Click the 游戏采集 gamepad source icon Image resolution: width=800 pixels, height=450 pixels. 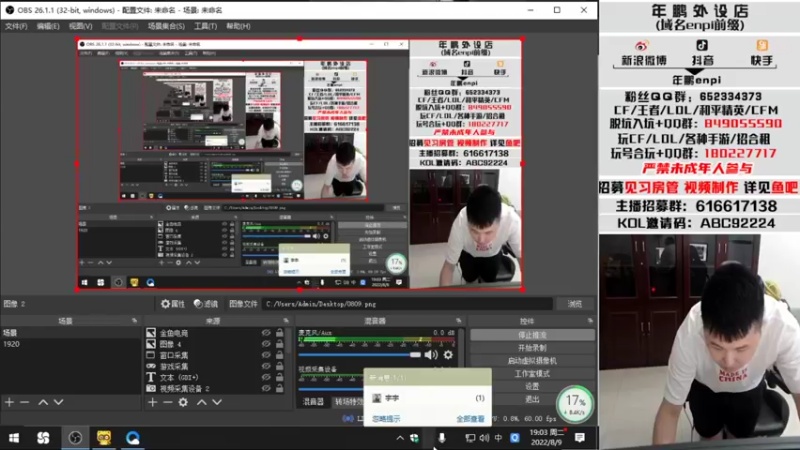tap(151, 366)
